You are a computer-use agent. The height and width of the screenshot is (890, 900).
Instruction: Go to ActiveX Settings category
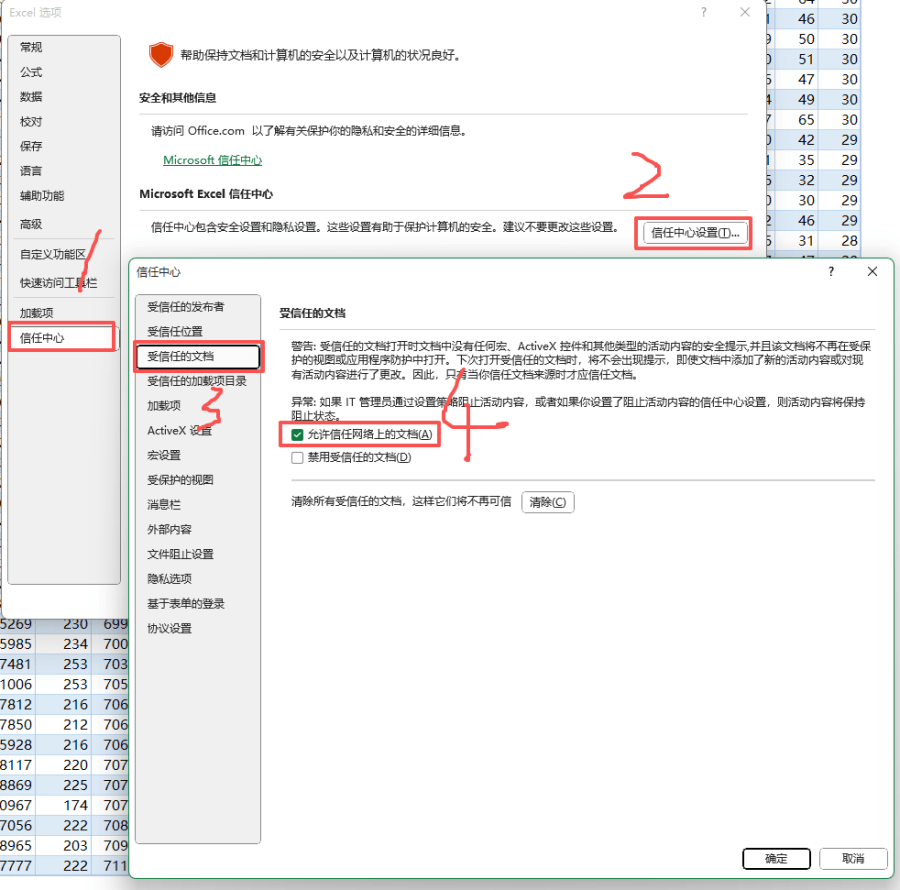pyautogui.click(x=179, y=430)
